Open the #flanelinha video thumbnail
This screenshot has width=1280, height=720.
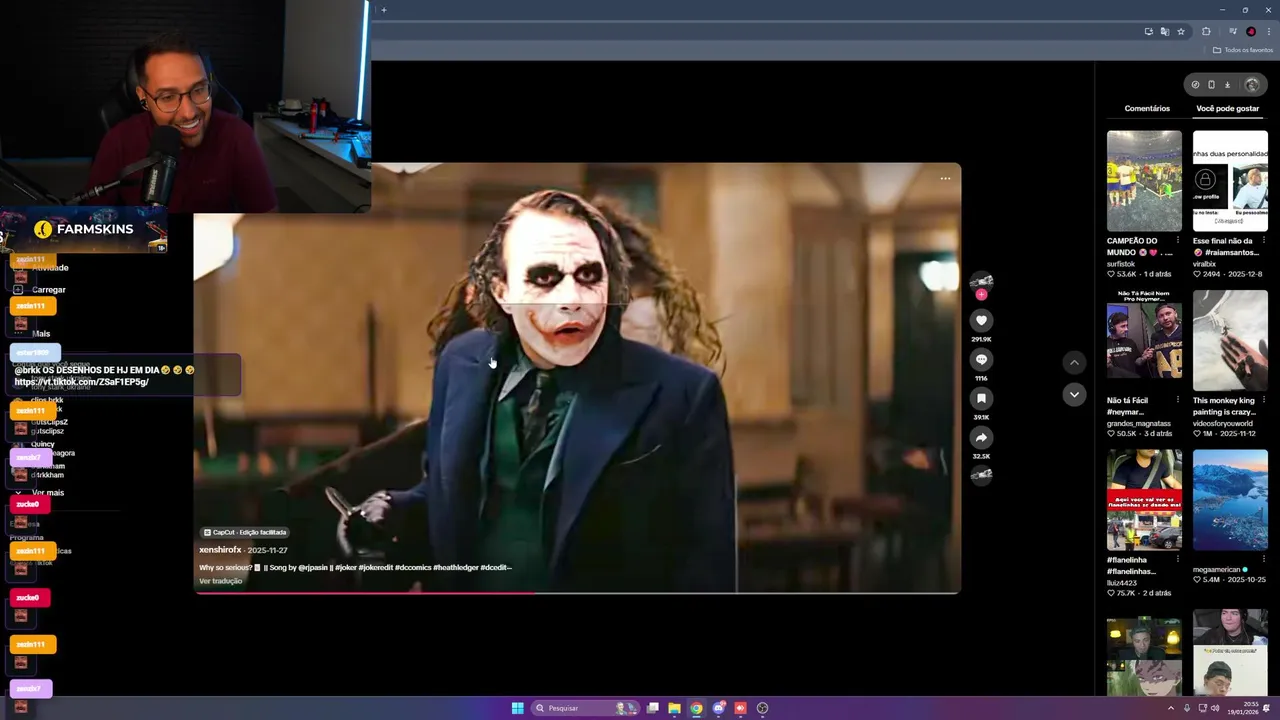click(x=1144, y=500)
